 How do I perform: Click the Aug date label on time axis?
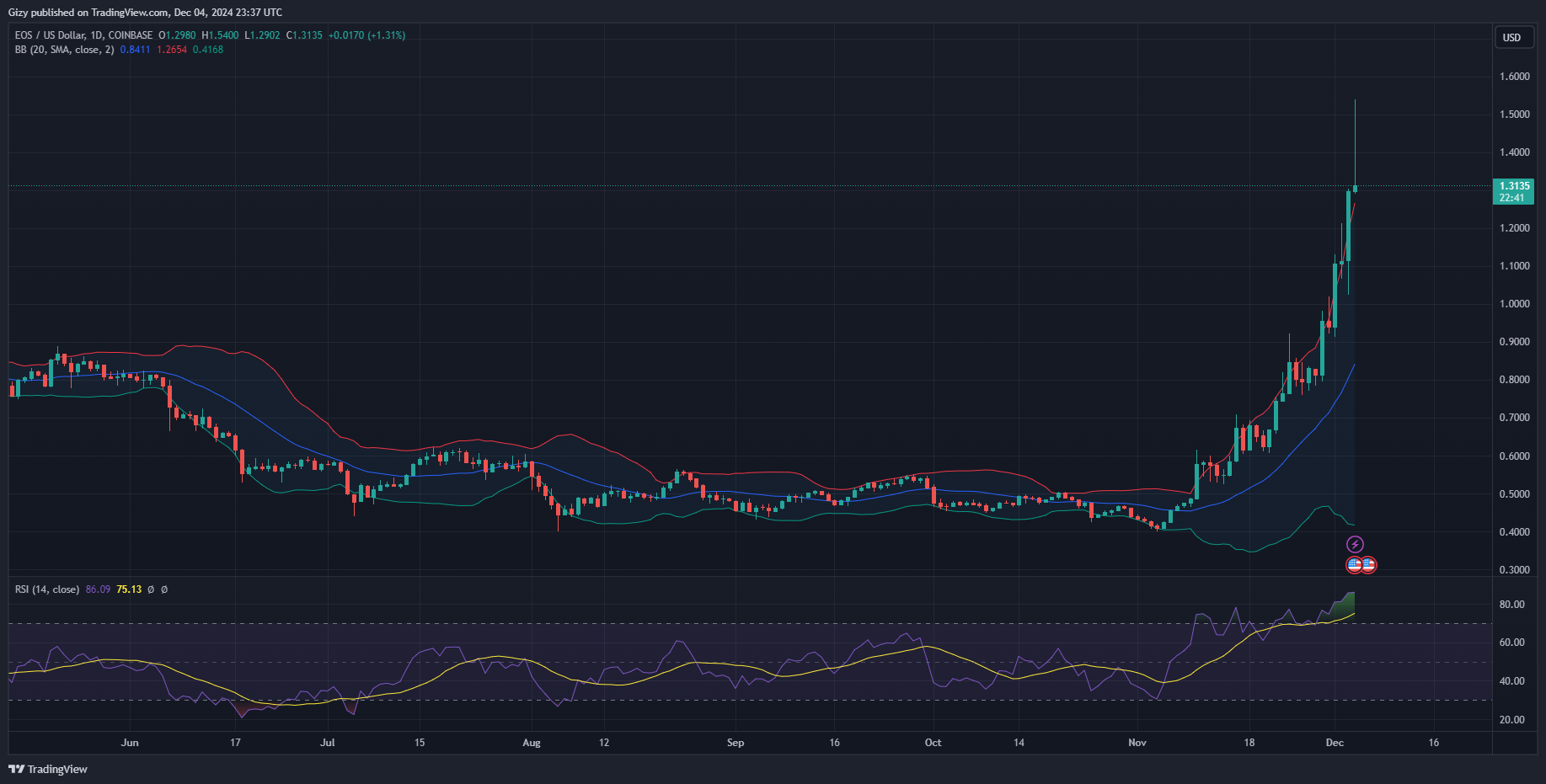coord(532,743)
